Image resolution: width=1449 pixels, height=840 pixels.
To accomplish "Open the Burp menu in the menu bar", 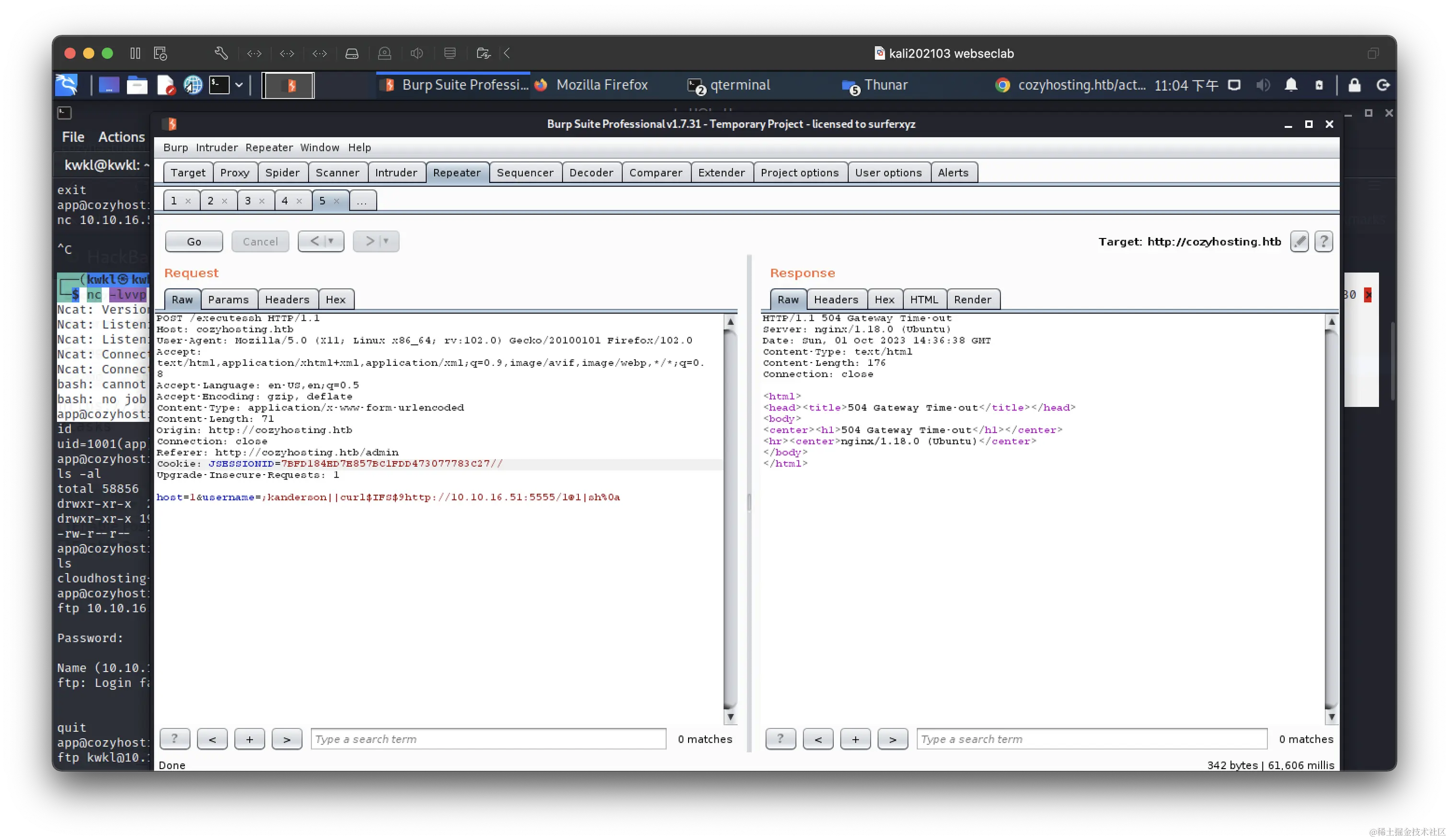I will pos(175,148).
